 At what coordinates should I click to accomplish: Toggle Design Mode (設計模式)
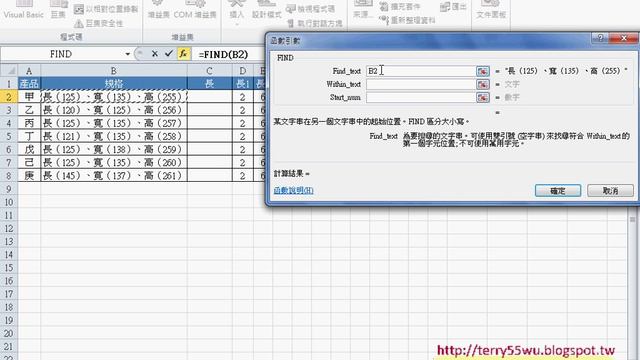(x=267, y=11)
